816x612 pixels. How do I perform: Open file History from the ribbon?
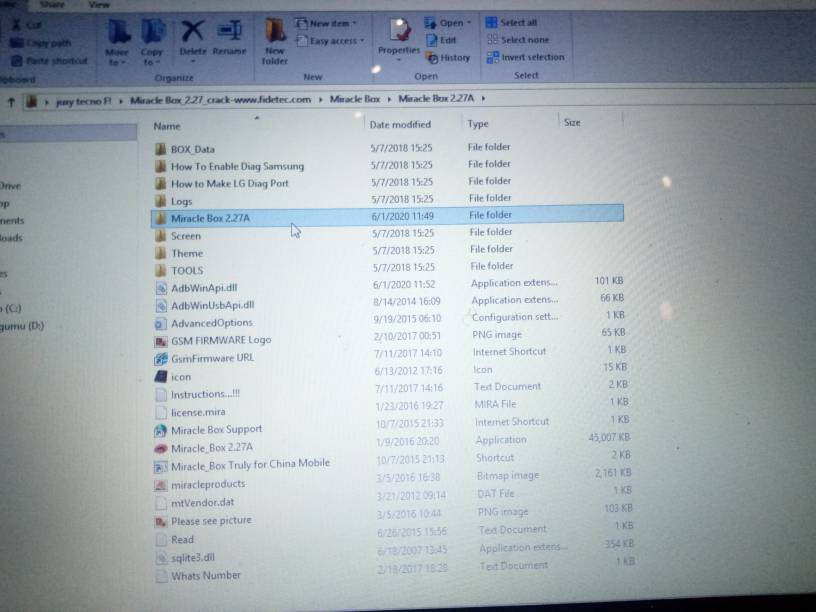(448, 58)
